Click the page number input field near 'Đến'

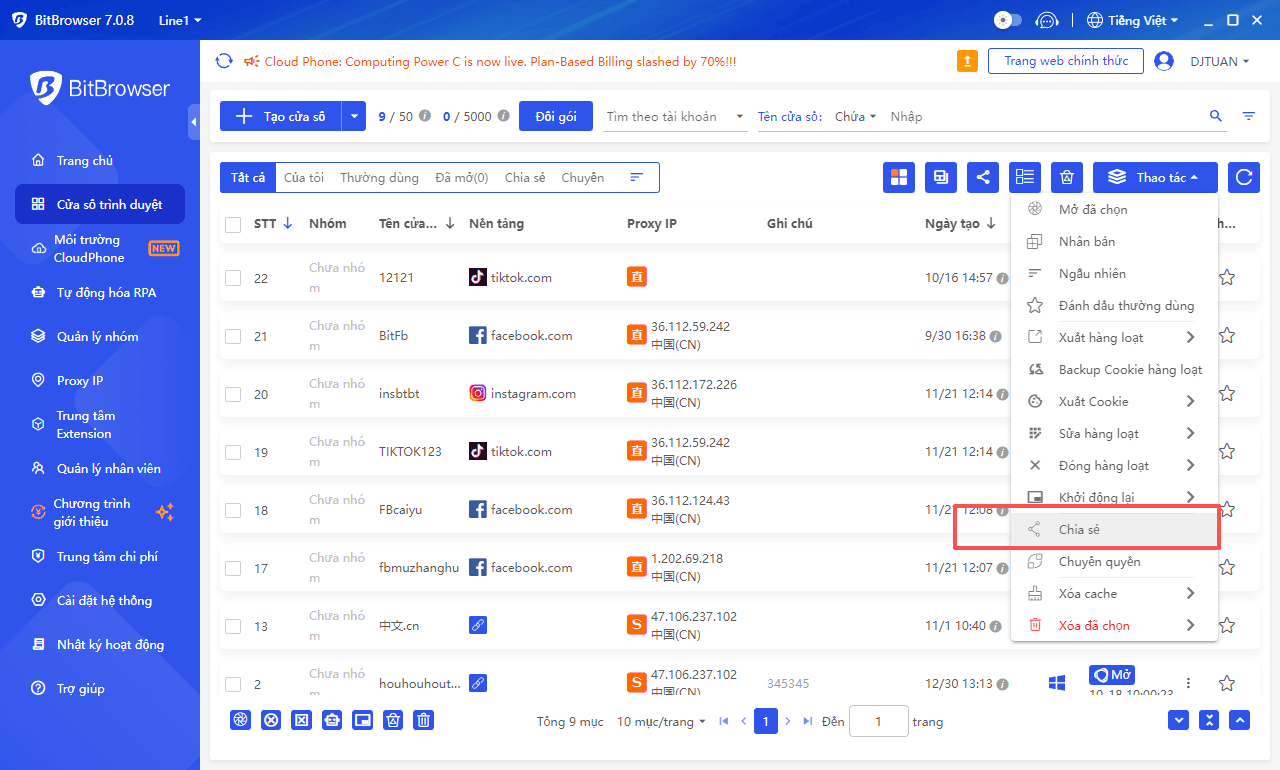(x=878, y=721)
